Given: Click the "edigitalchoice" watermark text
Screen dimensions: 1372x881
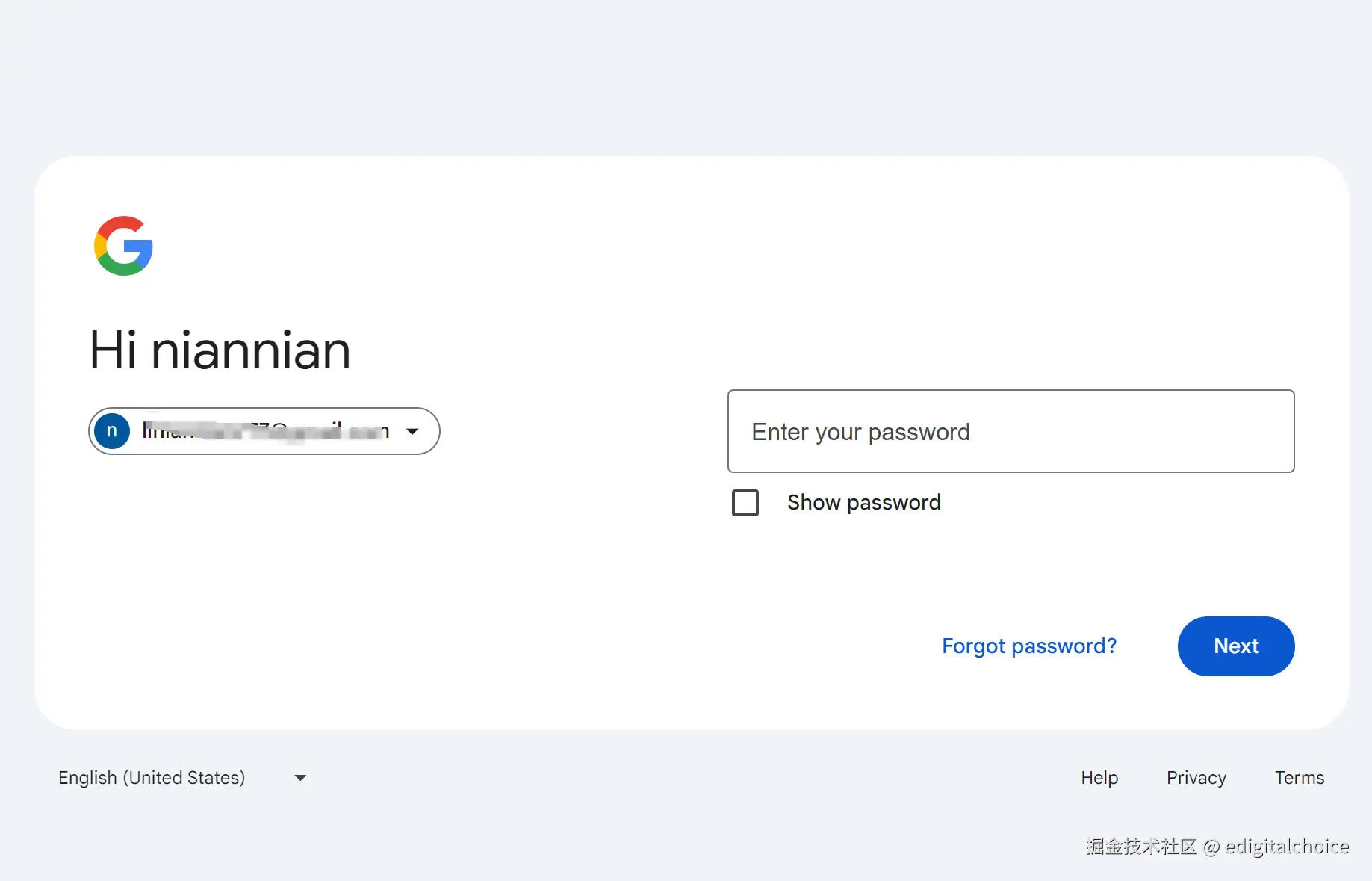Looking at the screenshot, I should tap(1287, 847).
